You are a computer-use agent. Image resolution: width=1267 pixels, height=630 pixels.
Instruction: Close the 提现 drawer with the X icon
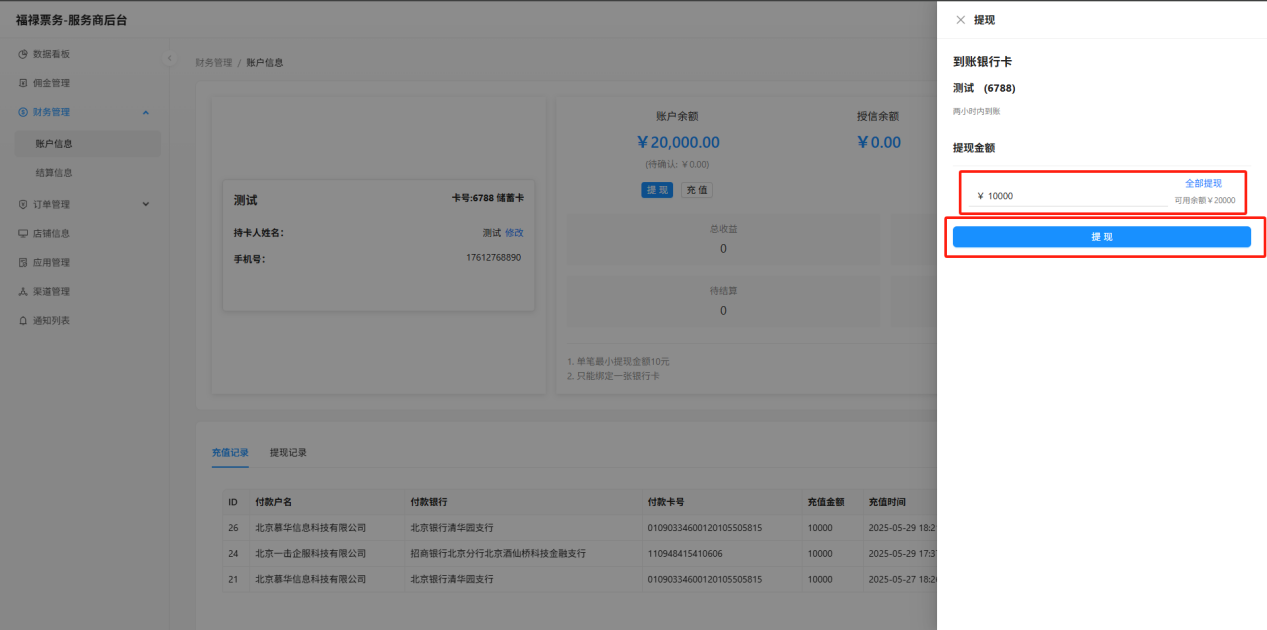(960, 20)
